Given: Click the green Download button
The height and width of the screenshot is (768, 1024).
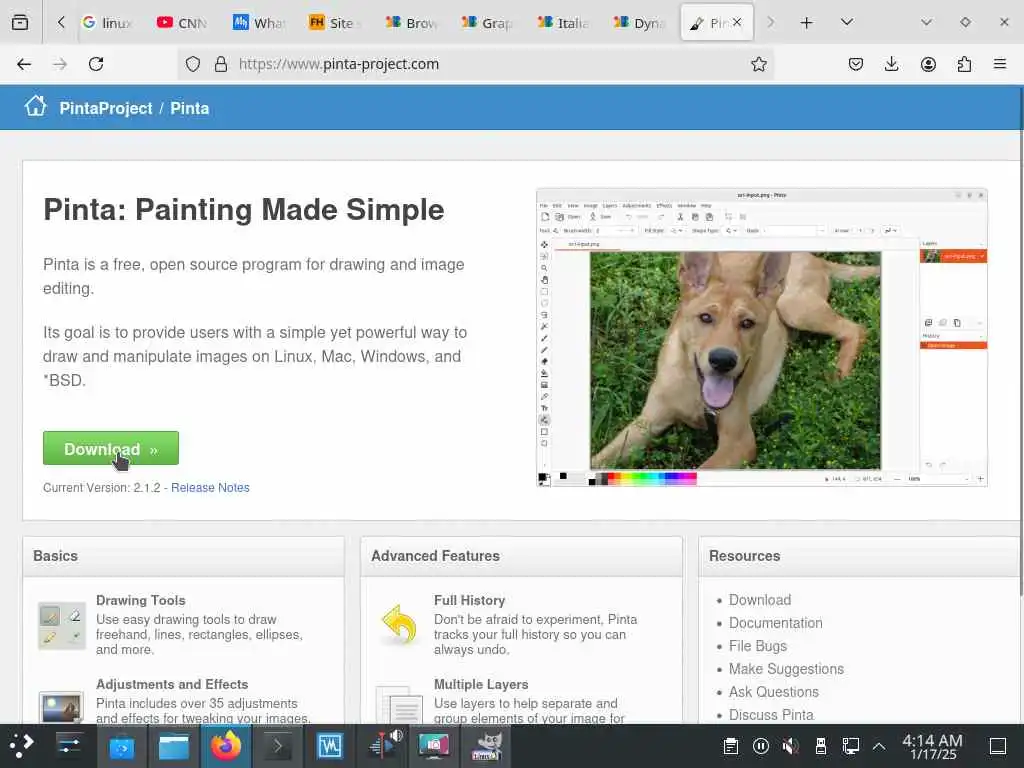Looking at the screenshot, I should (x=111, y=448).
